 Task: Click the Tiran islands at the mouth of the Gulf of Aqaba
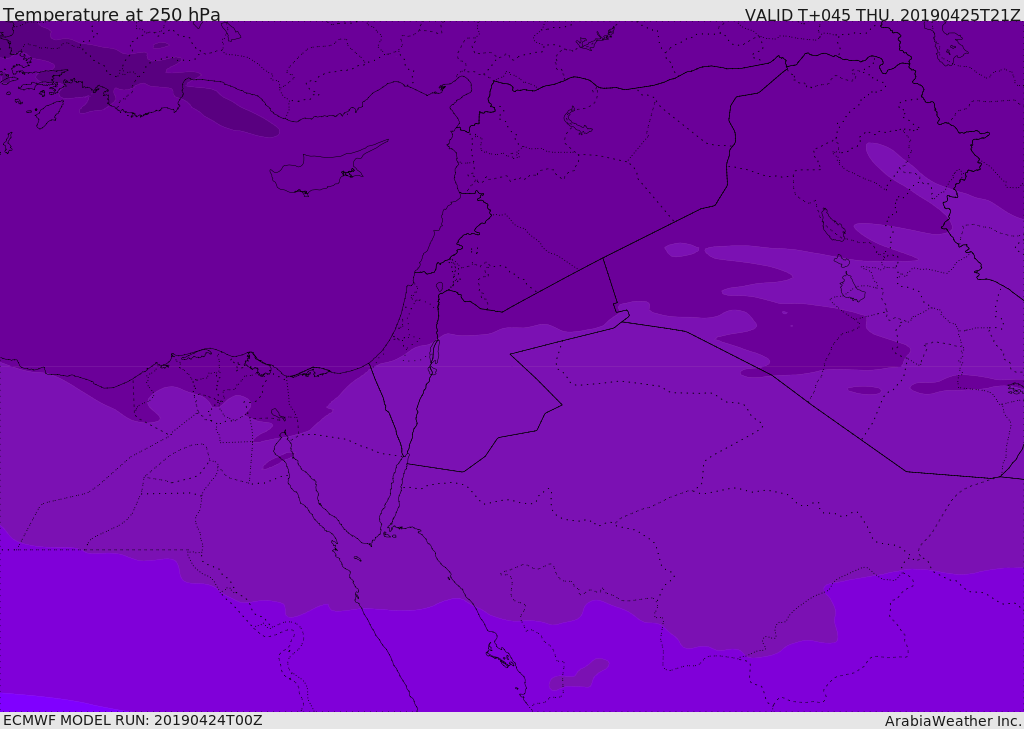click(x=389, y=535)
